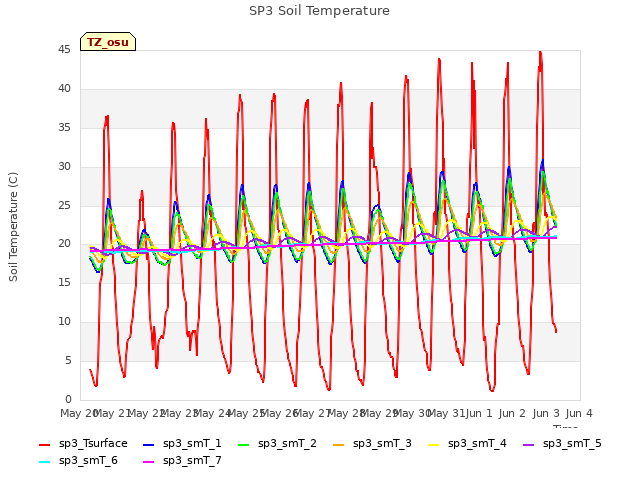Select the sp3_smT_3 legend label
Screen dimensions: 640x480
(382, 444)
